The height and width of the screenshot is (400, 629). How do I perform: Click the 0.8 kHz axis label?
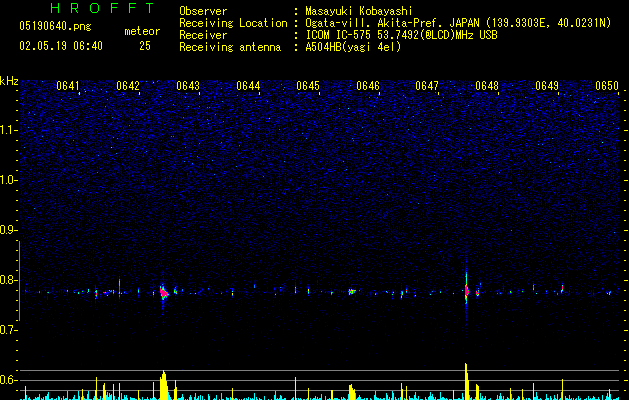(9, 280)
